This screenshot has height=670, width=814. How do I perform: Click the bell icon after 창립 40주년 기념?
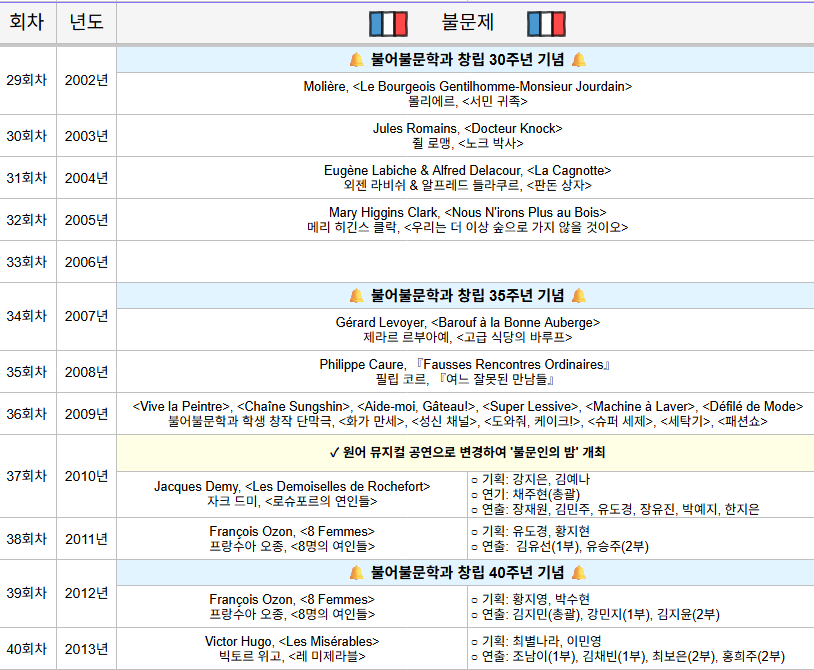(579, 573)
